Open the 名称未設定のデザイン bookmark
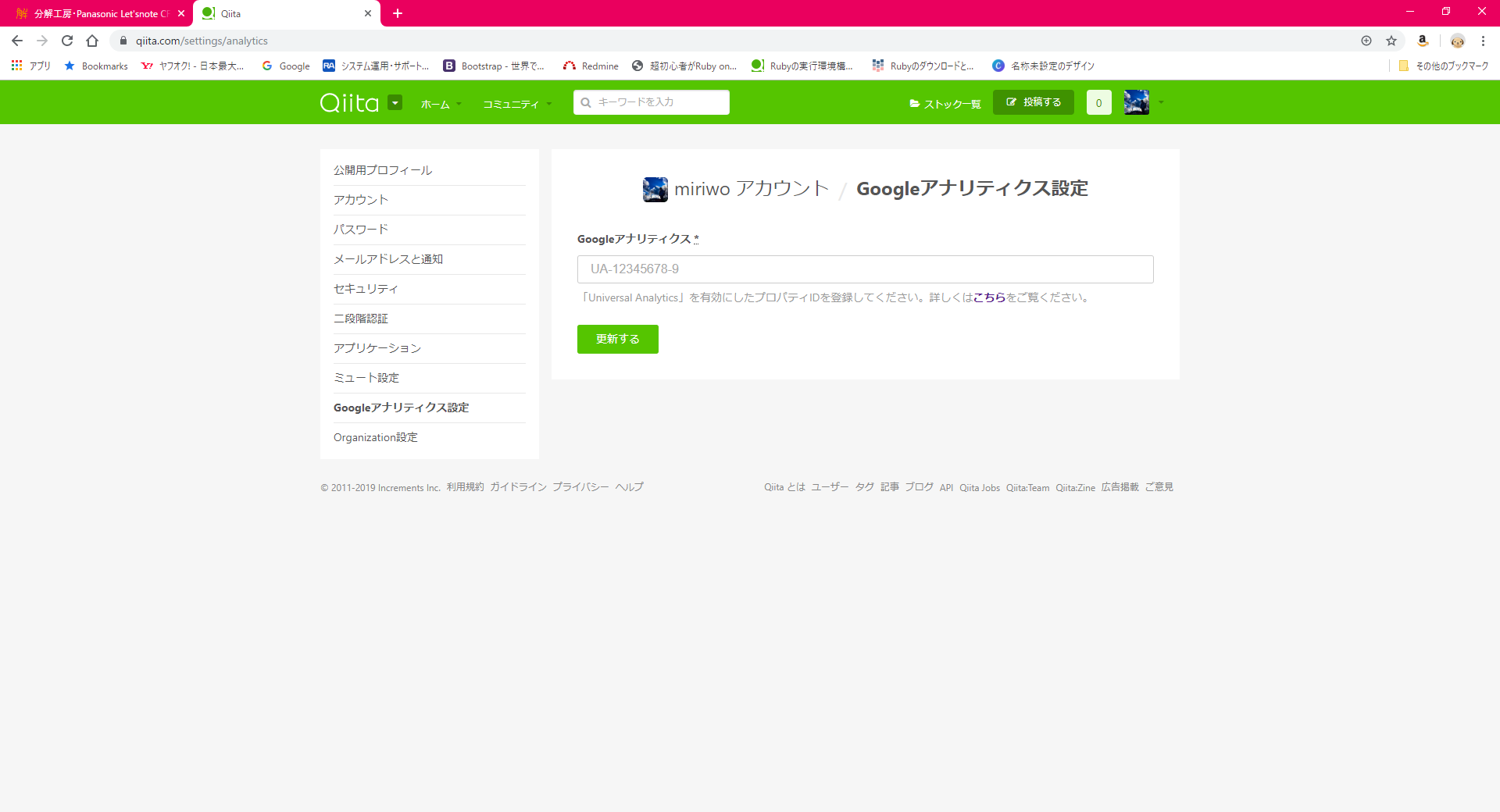This screenshot has width=1500, height=812. click(x=1044, y=66)
